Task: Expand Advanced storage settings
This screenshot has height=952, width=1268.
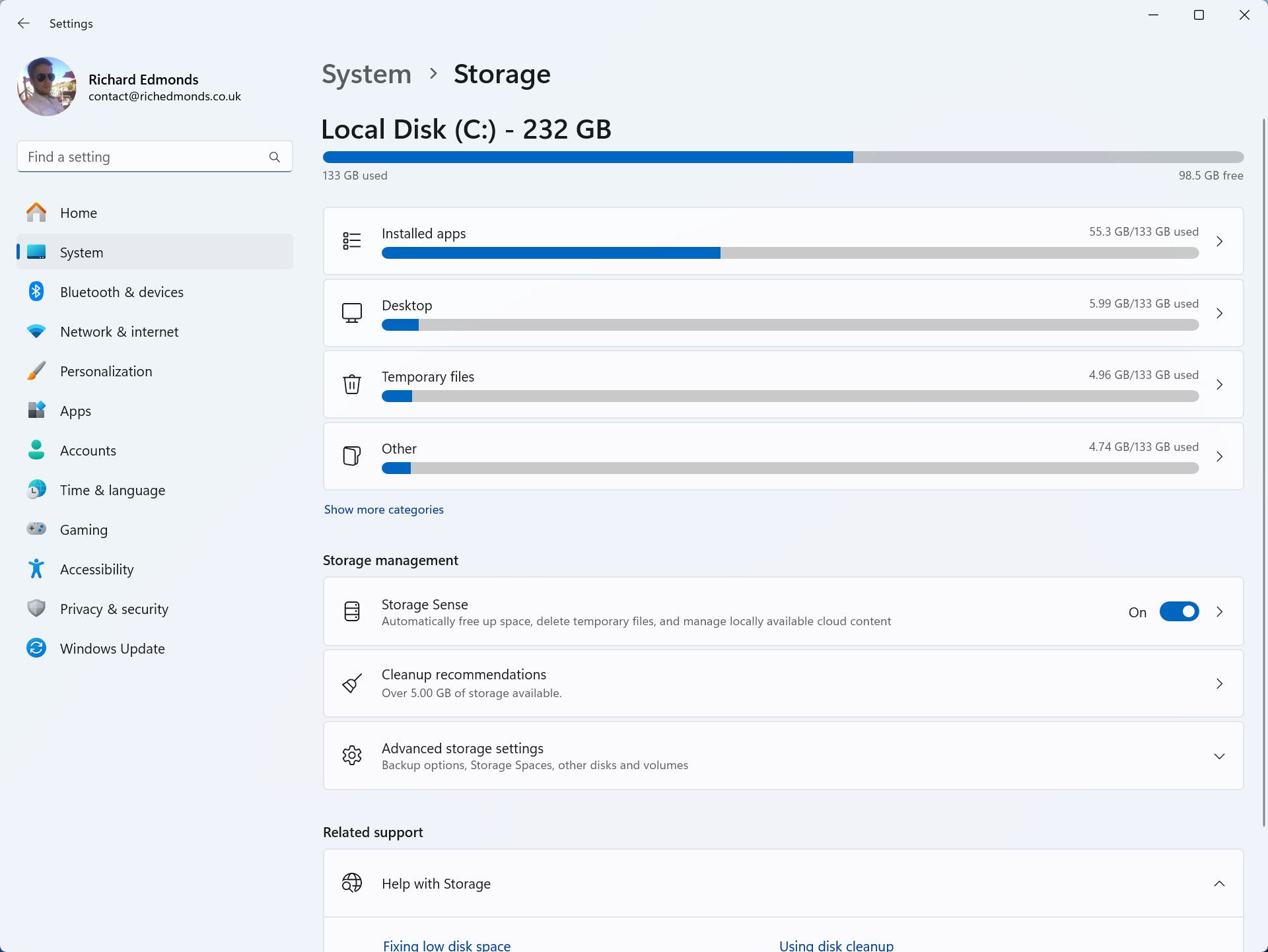Action: [x=1220, y=755]
